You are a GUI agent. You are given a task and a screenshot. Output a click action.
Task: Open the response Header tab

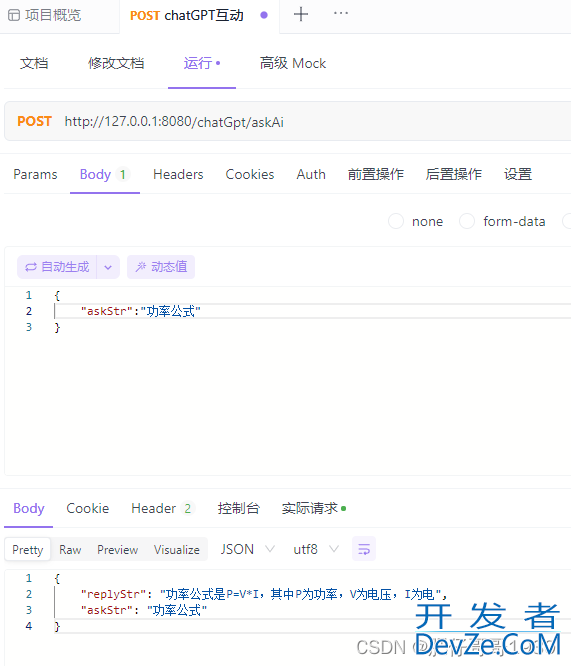coord(163,508)
